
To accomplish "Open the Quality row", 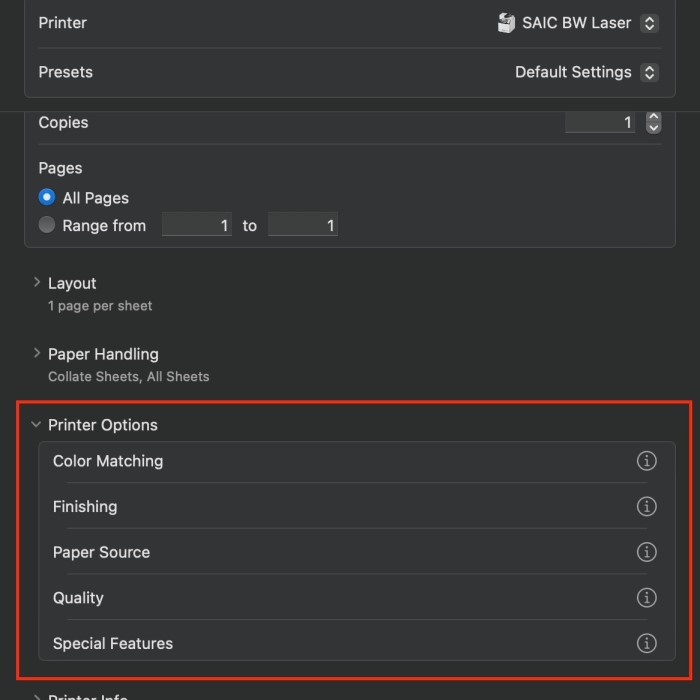I will 357,597.
